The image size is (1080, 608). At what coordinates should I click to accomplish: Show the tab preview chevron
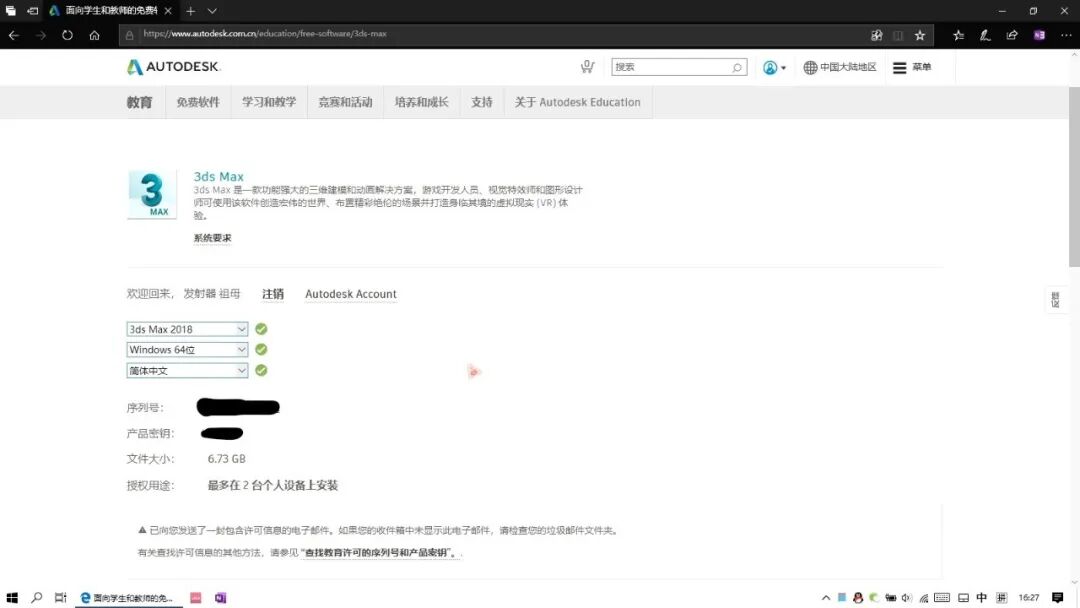tap(212, 11)
